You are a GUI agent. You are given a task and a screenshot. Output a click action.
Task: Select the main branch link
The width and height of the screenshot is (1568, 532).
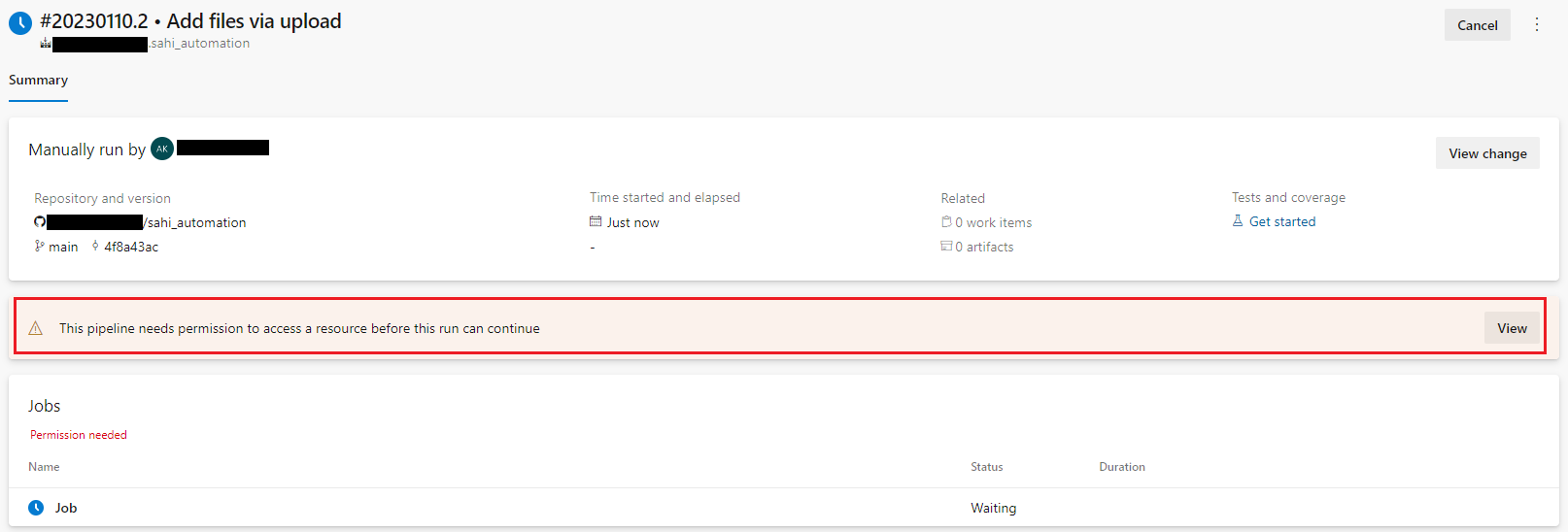(63, 247)
